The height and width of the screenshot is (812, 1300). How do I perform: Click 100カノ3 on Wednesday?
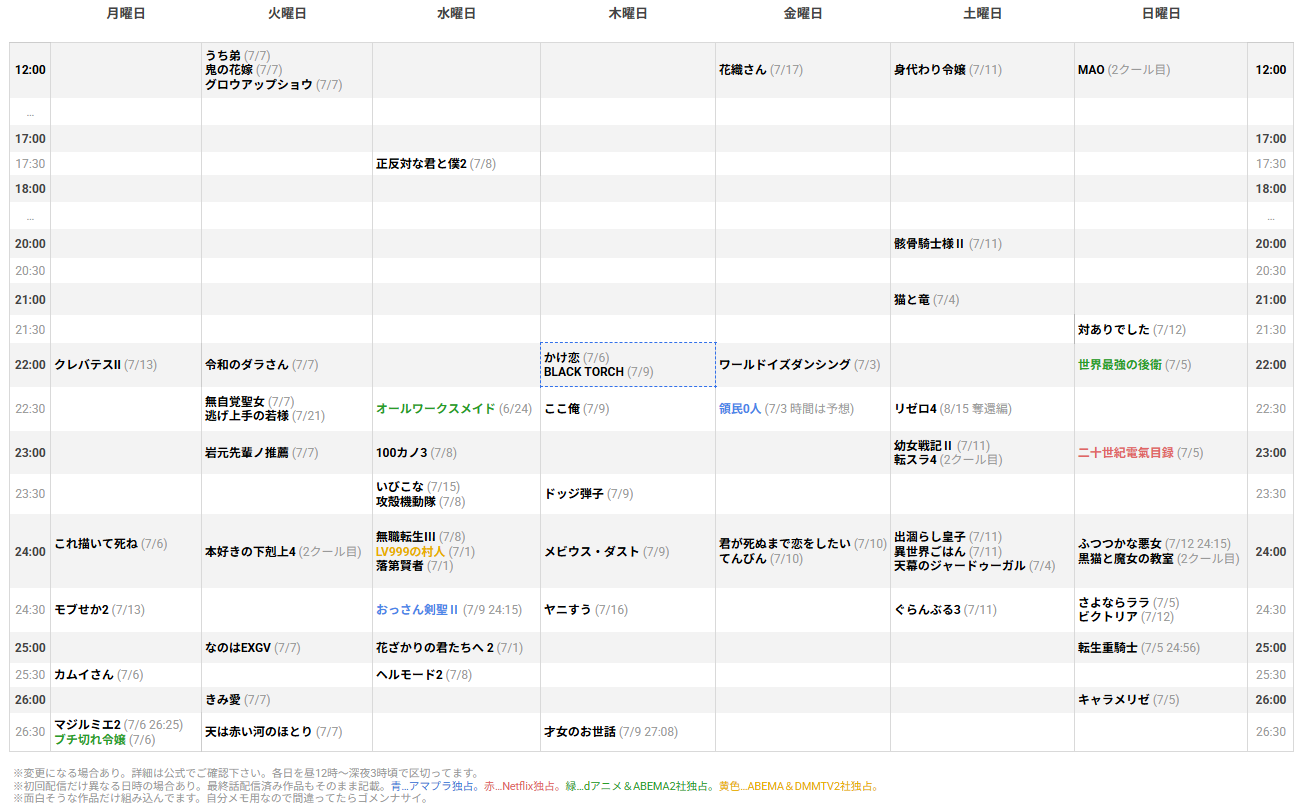point(402,453)
